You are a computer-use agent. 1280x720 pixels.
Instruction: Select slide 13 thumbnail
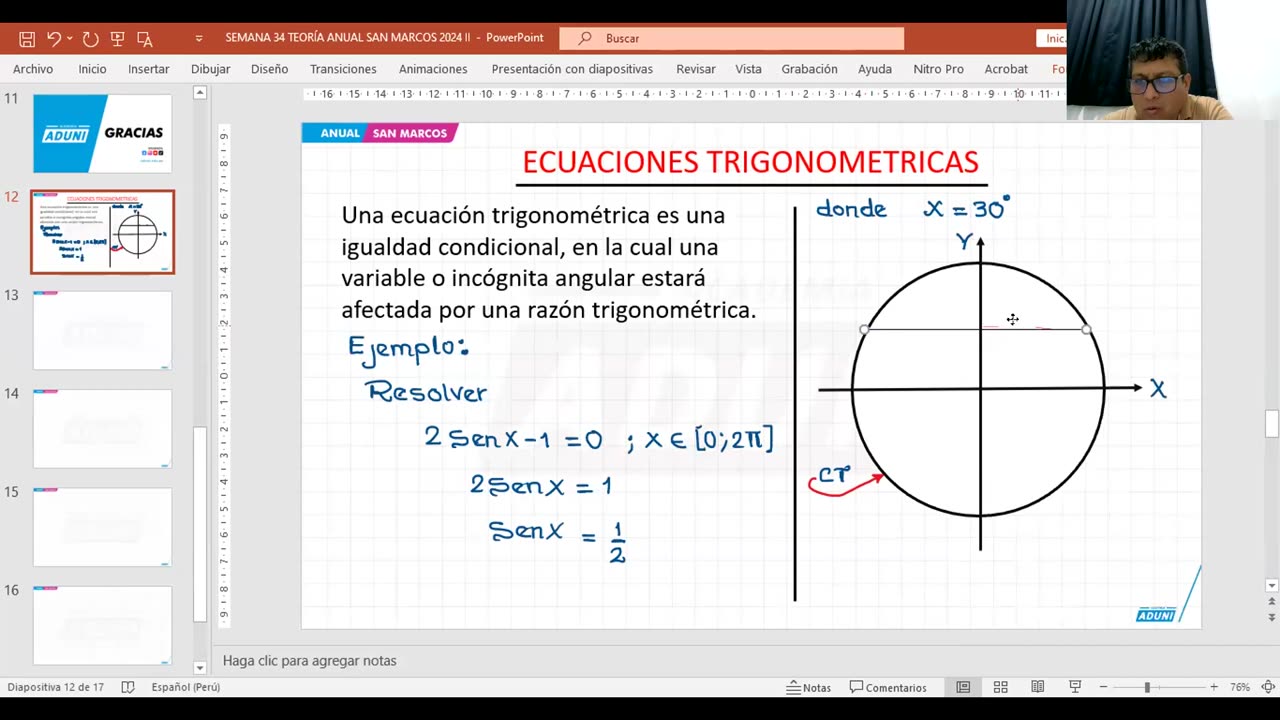[x=102, y=330]
